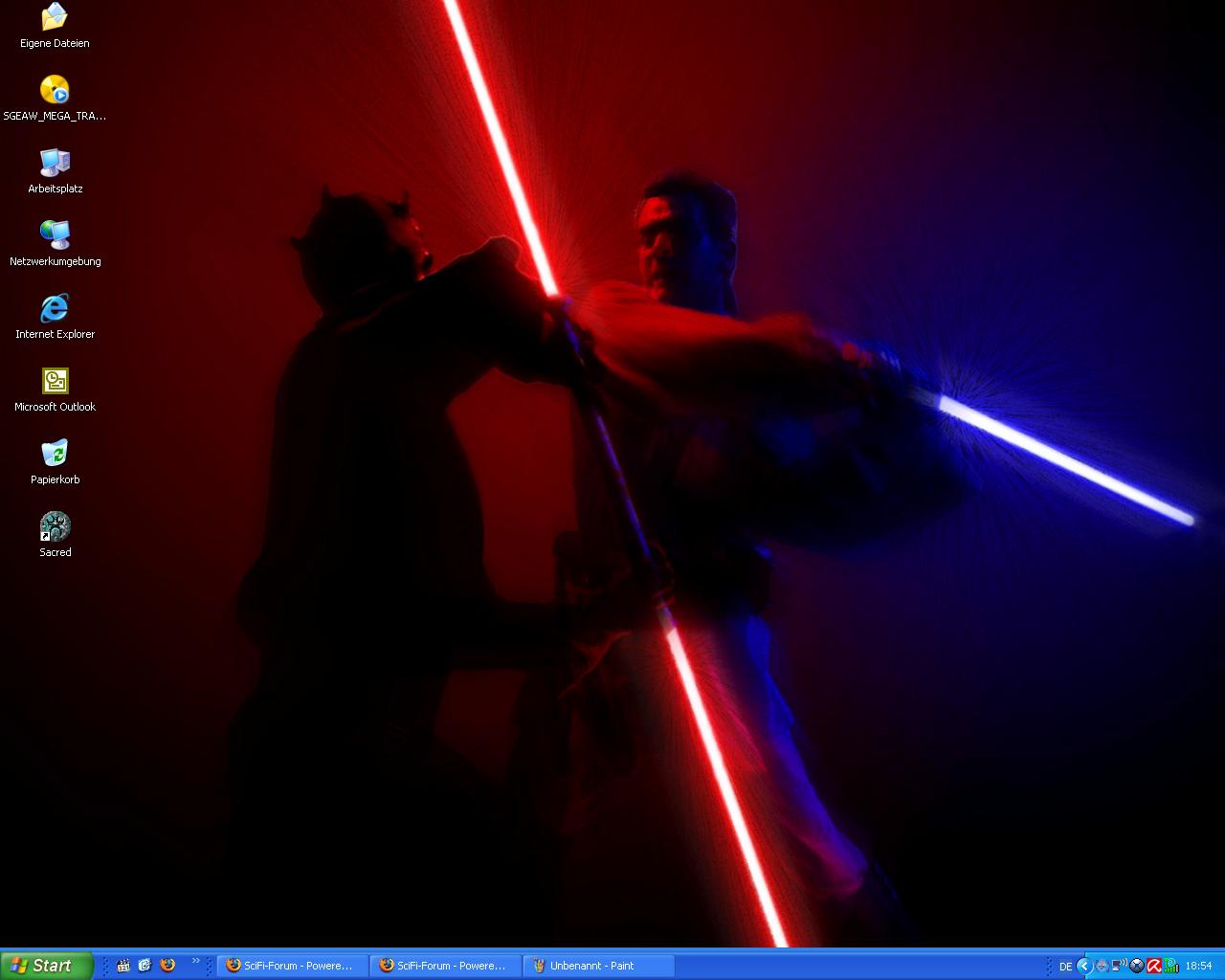Viewport: 1225px width, 980px height.
Task: Switch to the Unbenannt - Paint window
Action: click(598, 966)
